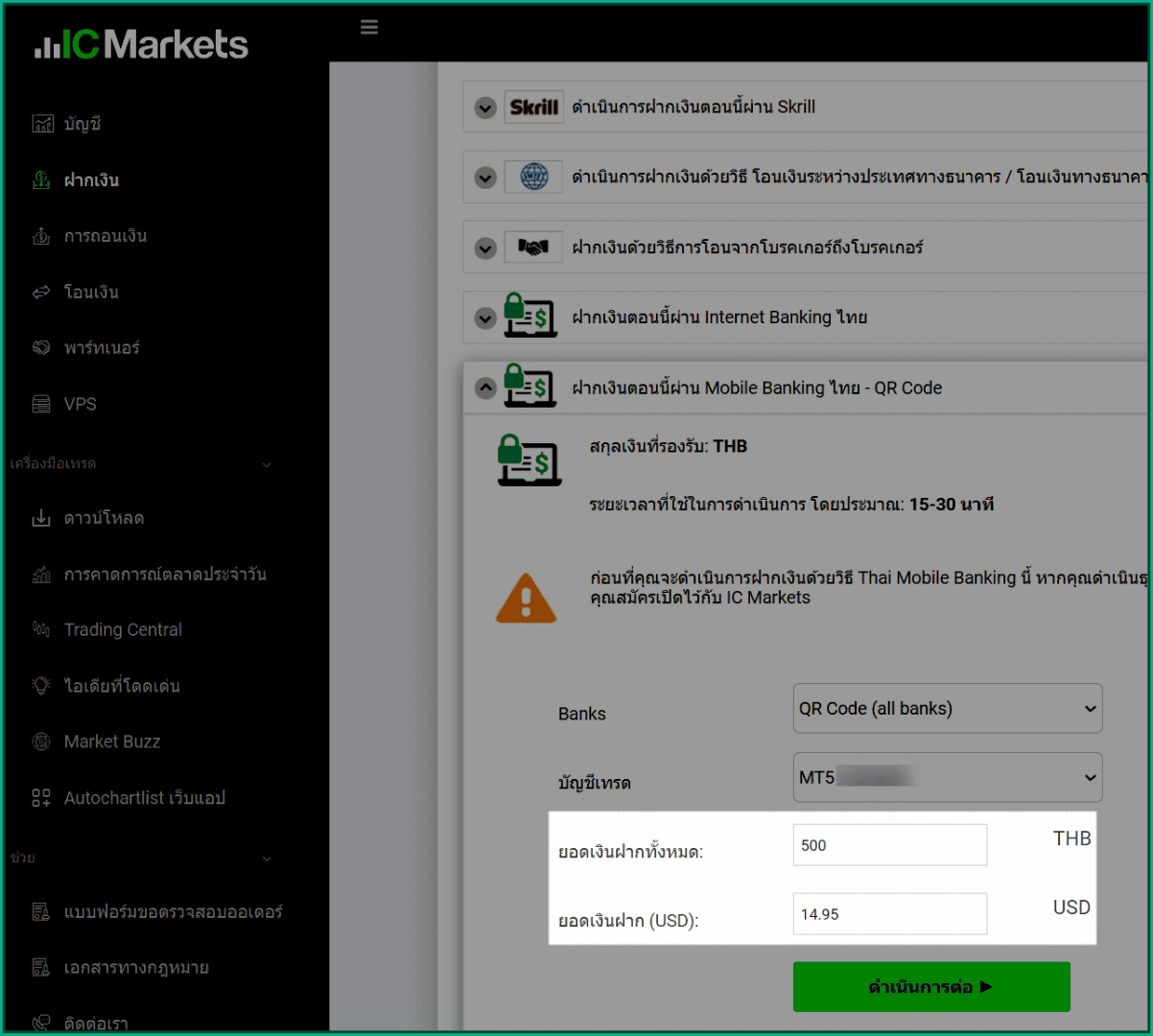Viewport: 1153px width, 1036px height.
Task: Click the ฝากเงินตอนนี้ผ่าน Internet Banking ไทย text
Action: (719, 318)
